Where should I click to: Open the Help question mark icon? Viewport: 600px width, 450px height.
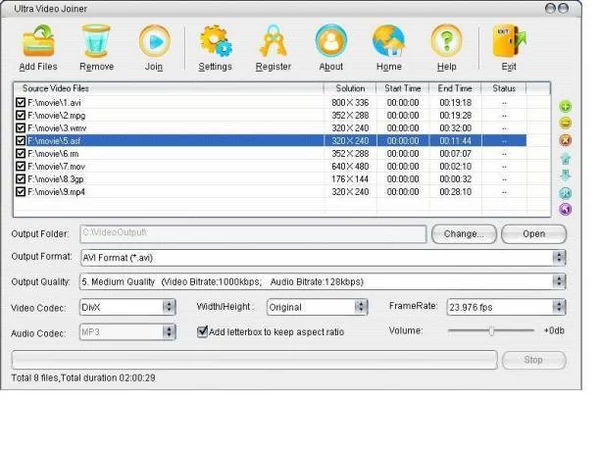(x=447, y=41)
